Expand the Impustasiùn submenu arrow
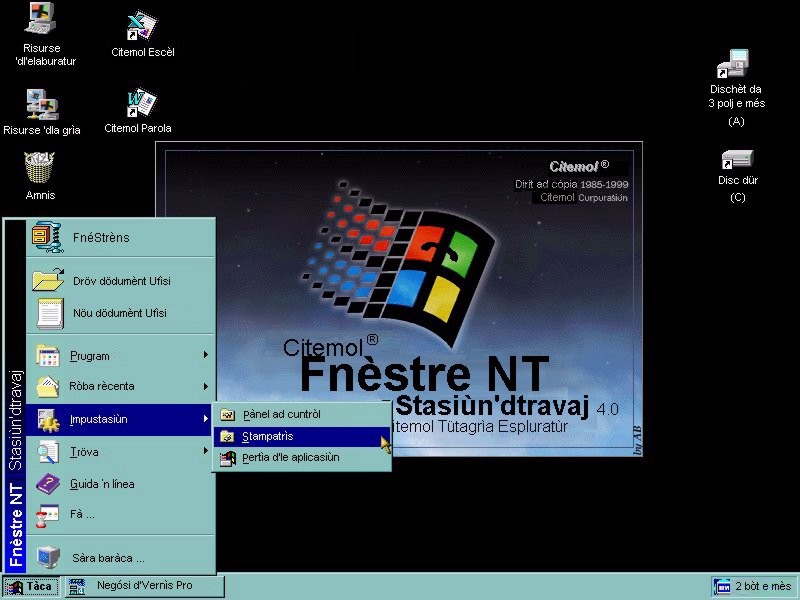800x600 pixels. tap(206, 419)
